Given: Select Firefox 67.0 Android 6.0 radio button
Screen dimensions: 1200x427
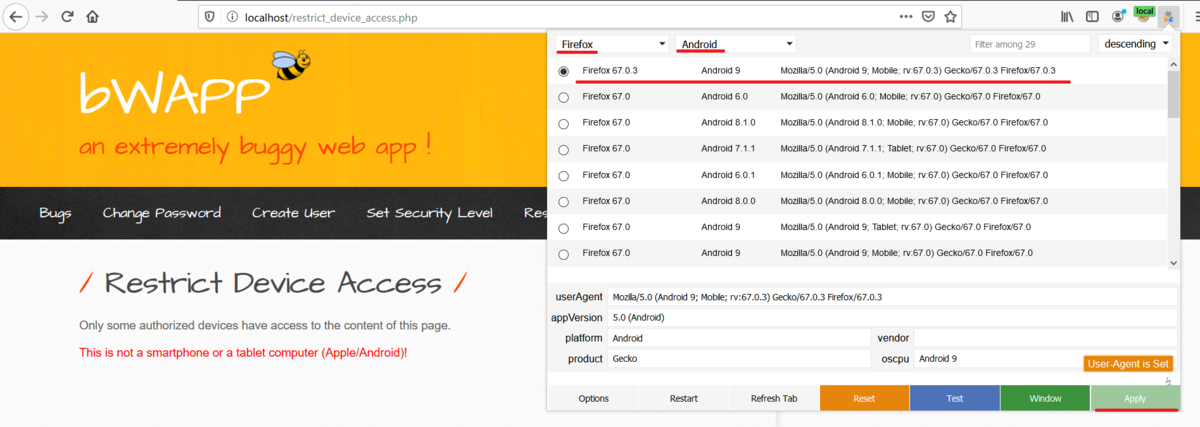Looking at the screenshot, I should (563, 97).
